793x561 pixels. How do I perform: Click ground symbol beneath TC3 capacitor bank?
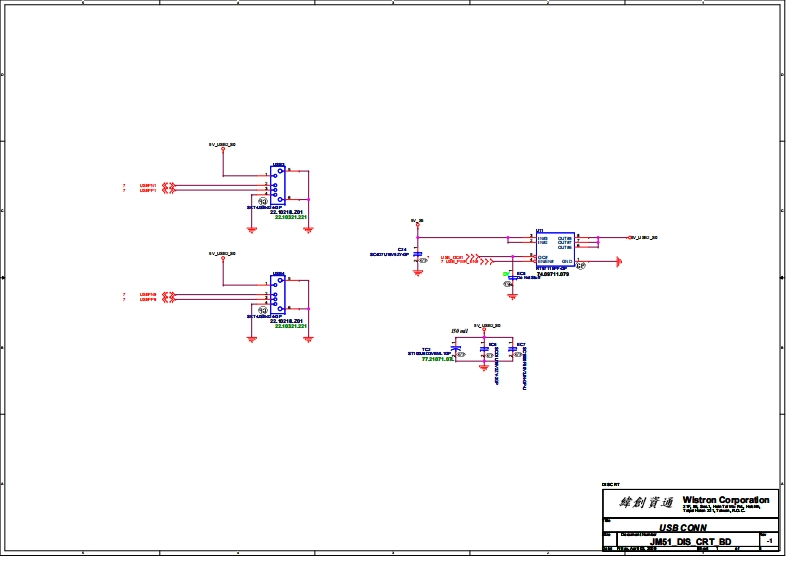click(484, 367)
